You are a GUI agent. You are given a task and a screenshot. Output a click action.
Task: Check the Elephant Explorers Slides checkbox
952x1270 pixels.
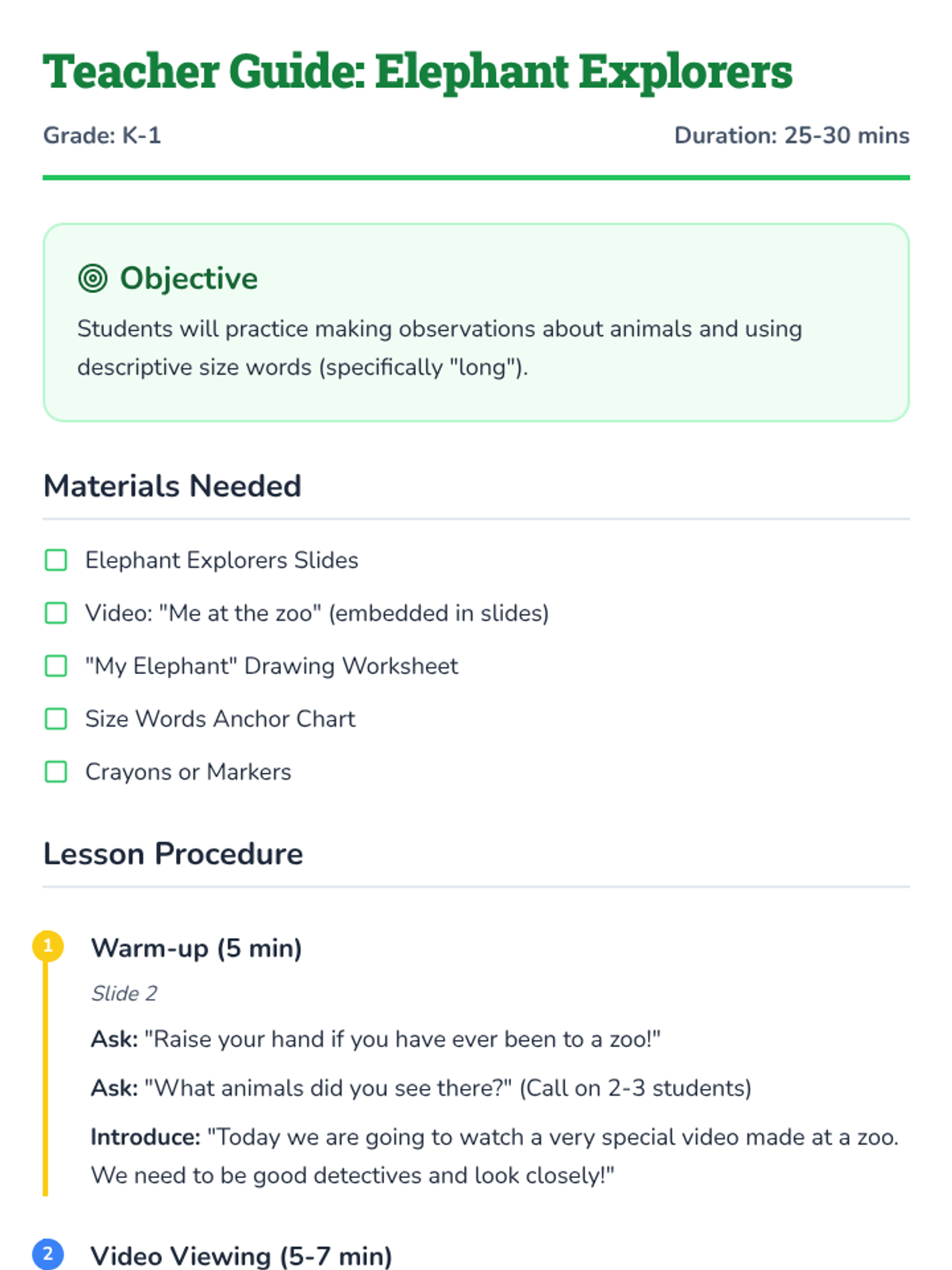pos(56,560)
